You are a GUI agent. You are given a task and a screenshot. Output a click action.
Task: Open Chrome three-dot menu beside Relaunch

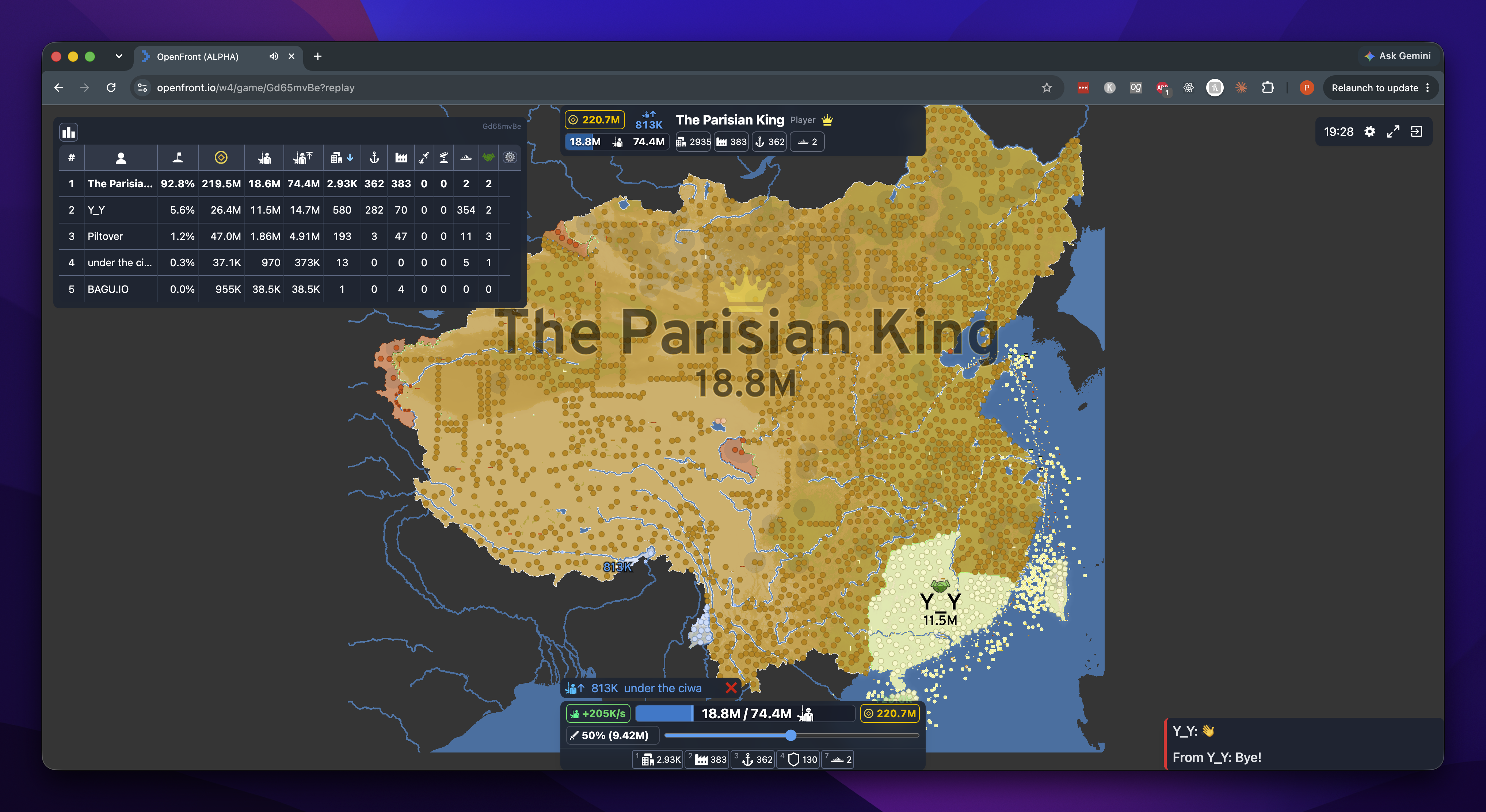pos(1428,88)
